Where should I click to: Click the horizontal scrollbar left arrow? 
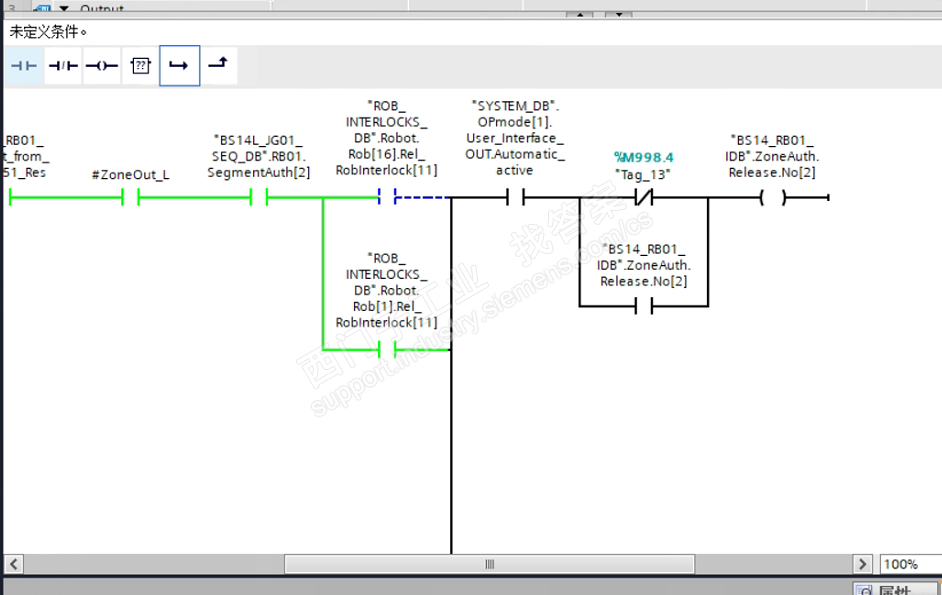pos(13,564)
